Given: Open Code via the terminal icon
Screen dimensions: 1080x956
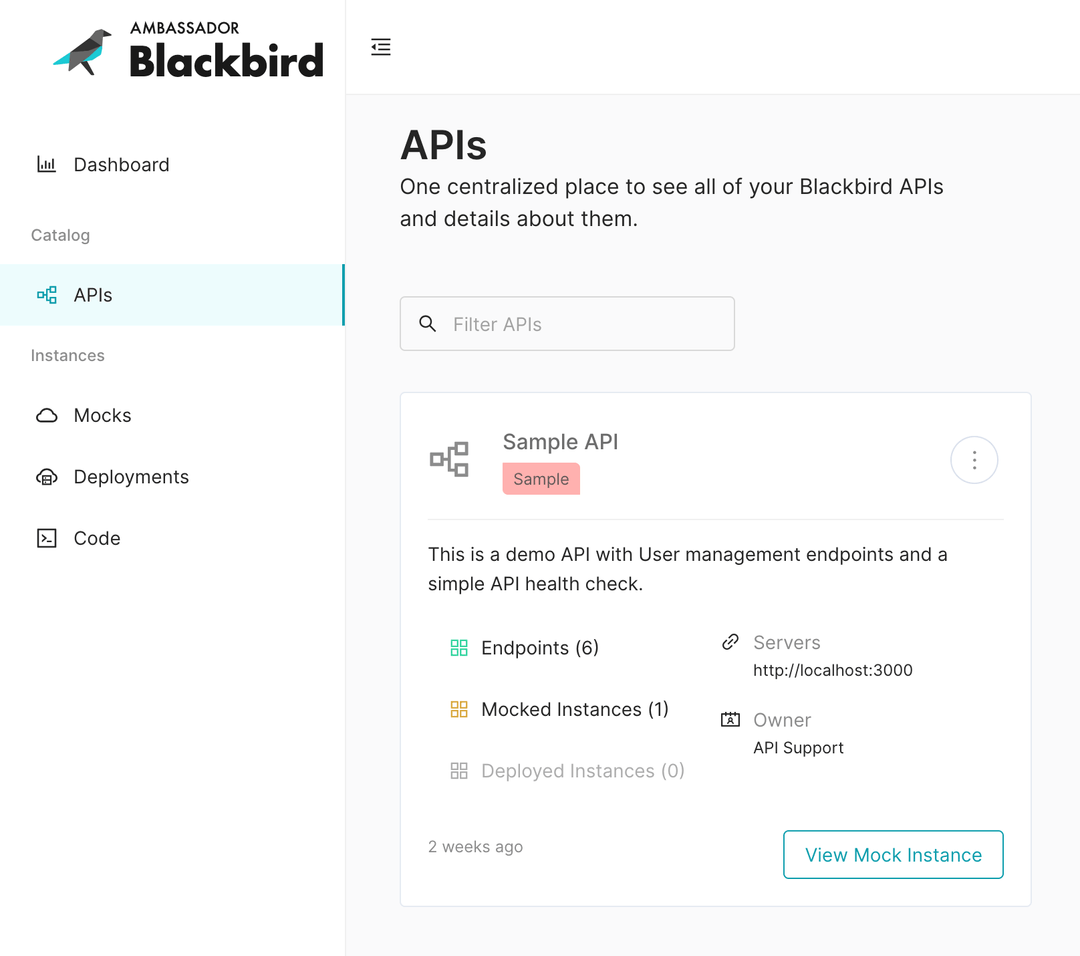Looking at the screenshot, I should 47,538.
